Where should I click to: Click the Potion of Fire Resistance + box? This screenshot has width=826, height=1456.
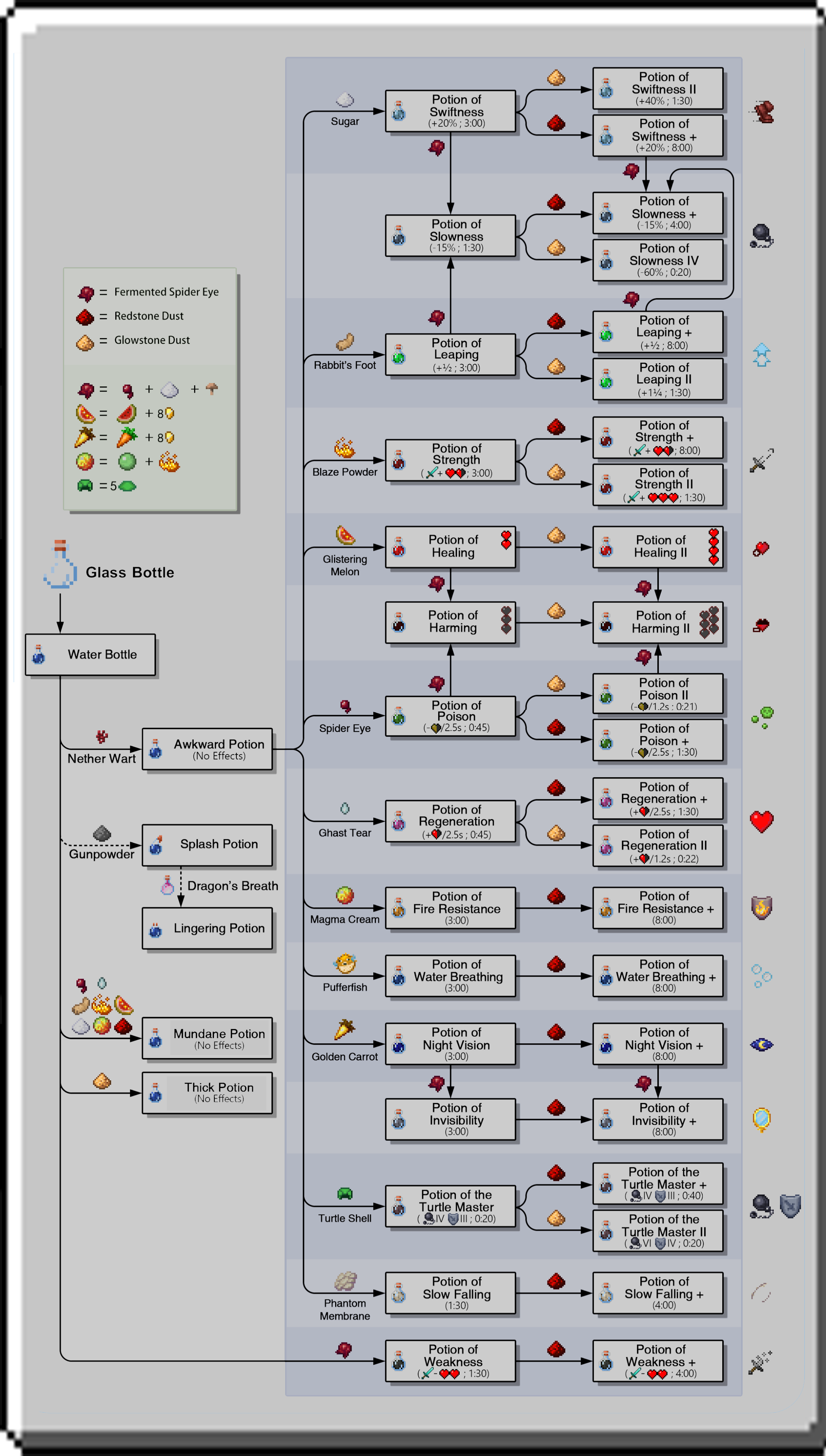click(x=658, y=908)
